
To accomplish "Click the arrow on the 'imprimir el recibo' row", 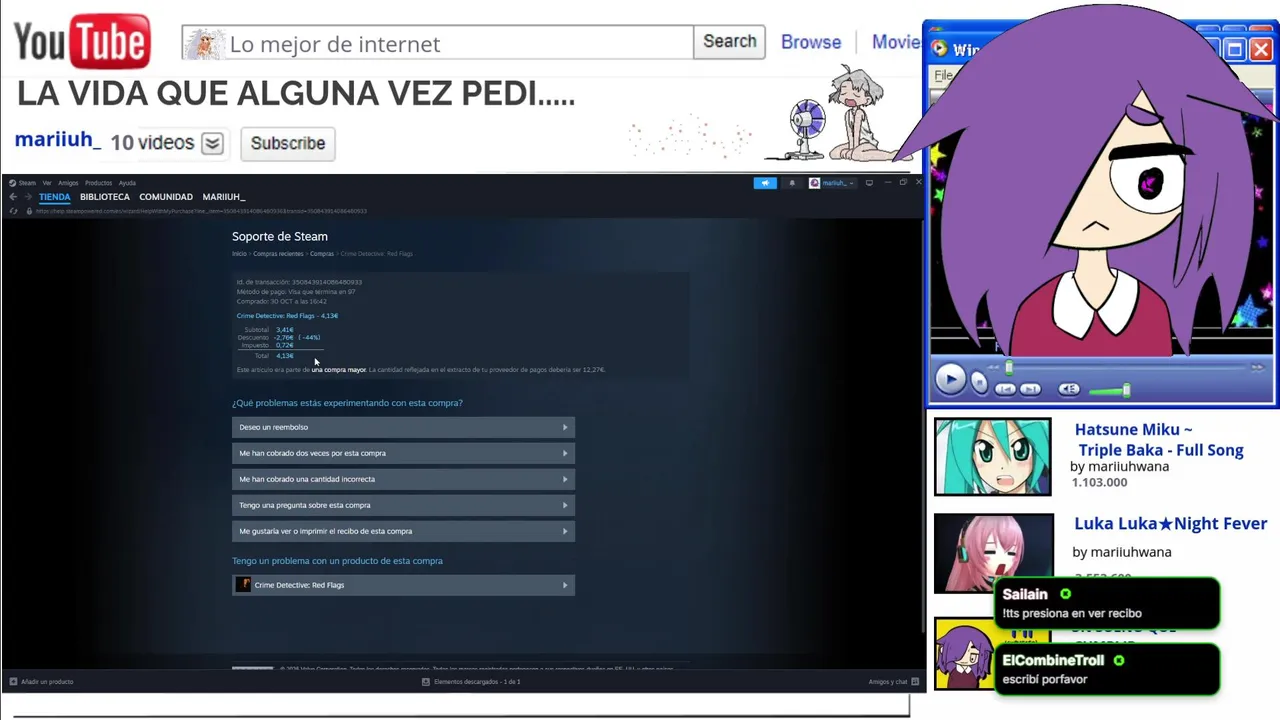I will click(565, 531).
